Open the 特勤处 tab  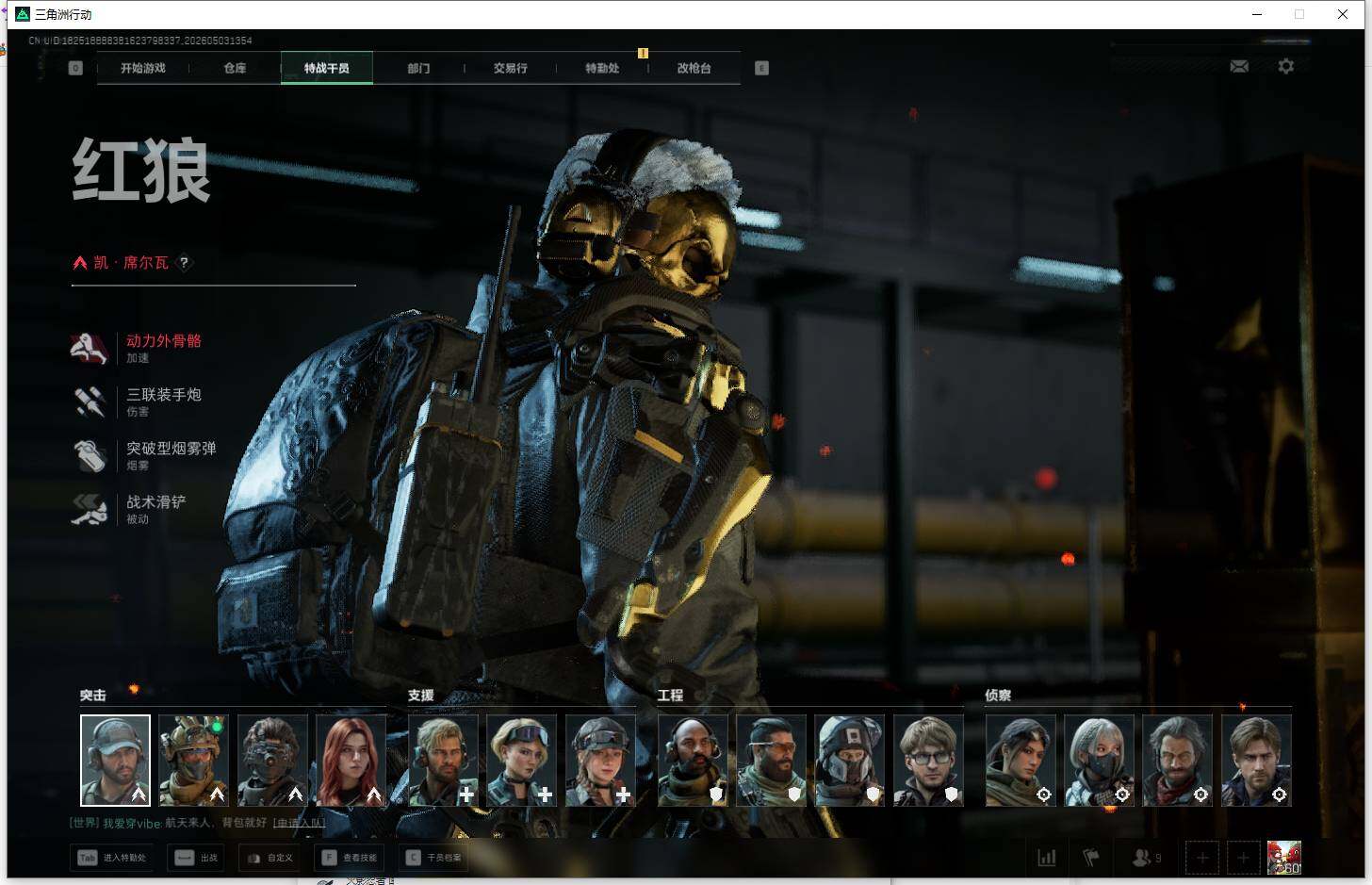602,68
